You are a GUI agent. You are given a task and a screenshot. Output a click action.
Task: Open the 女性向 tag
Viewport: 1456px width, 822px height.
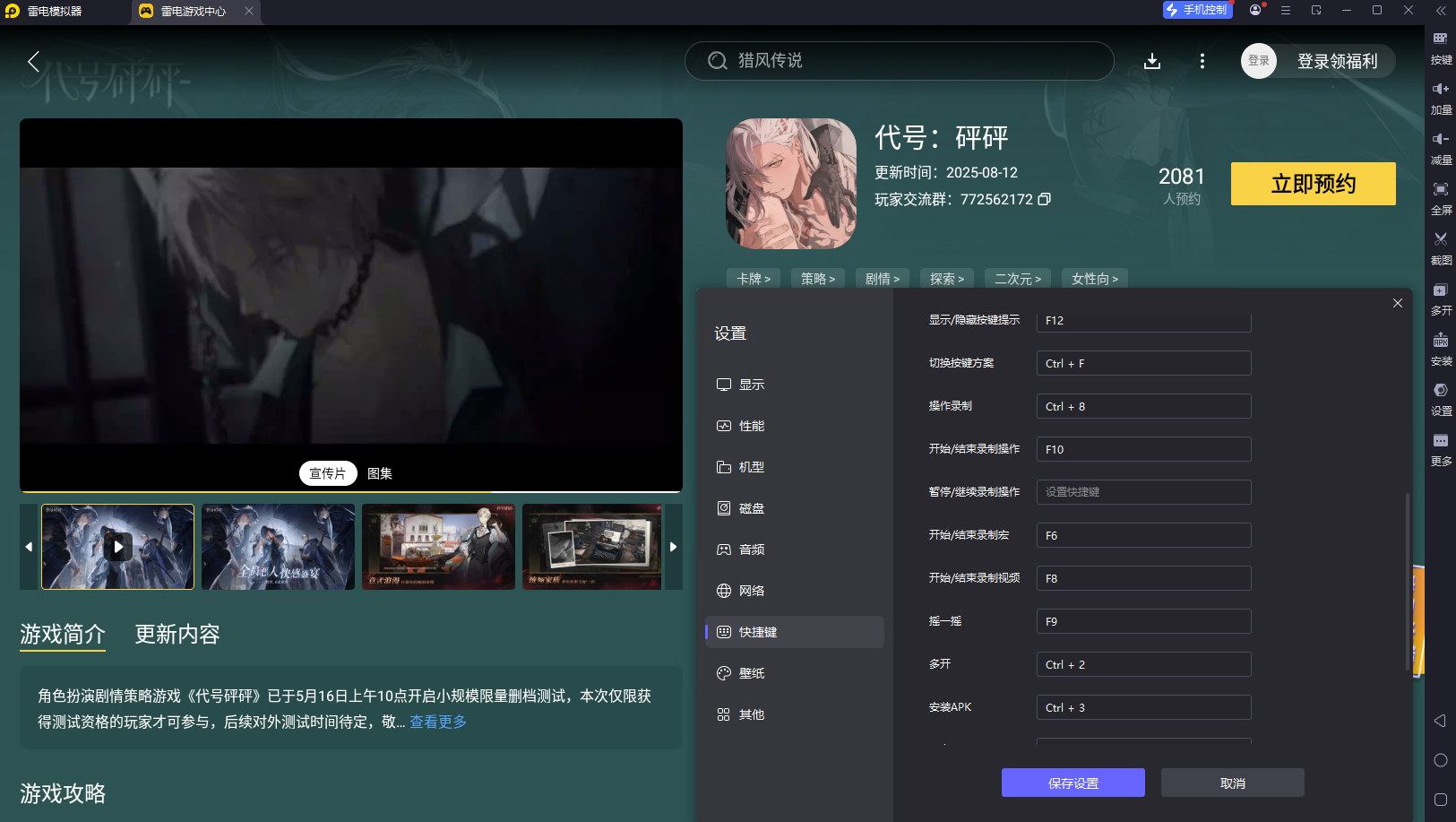click(1095, 279)
